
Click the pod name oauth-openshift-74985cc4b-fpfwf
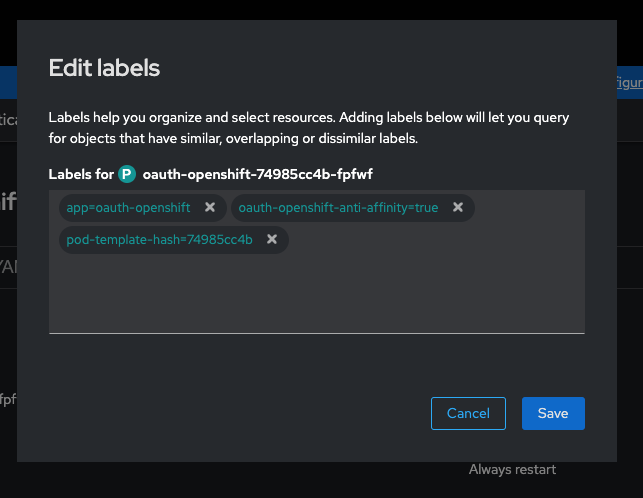[258, 174]
